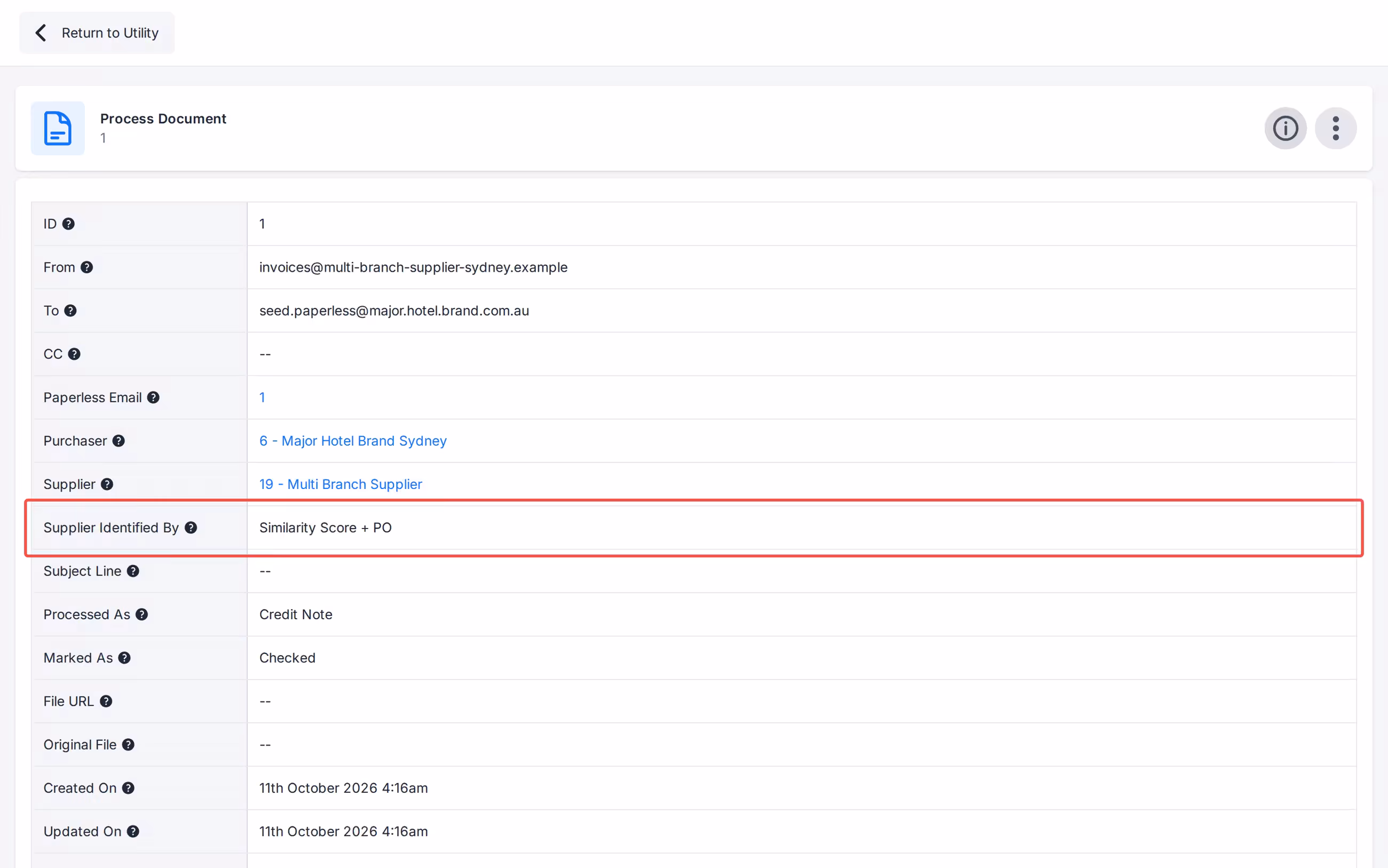The image size is (1388, 868).
Task: Click help icon beside Subject Line
Action: coord(133,571)
